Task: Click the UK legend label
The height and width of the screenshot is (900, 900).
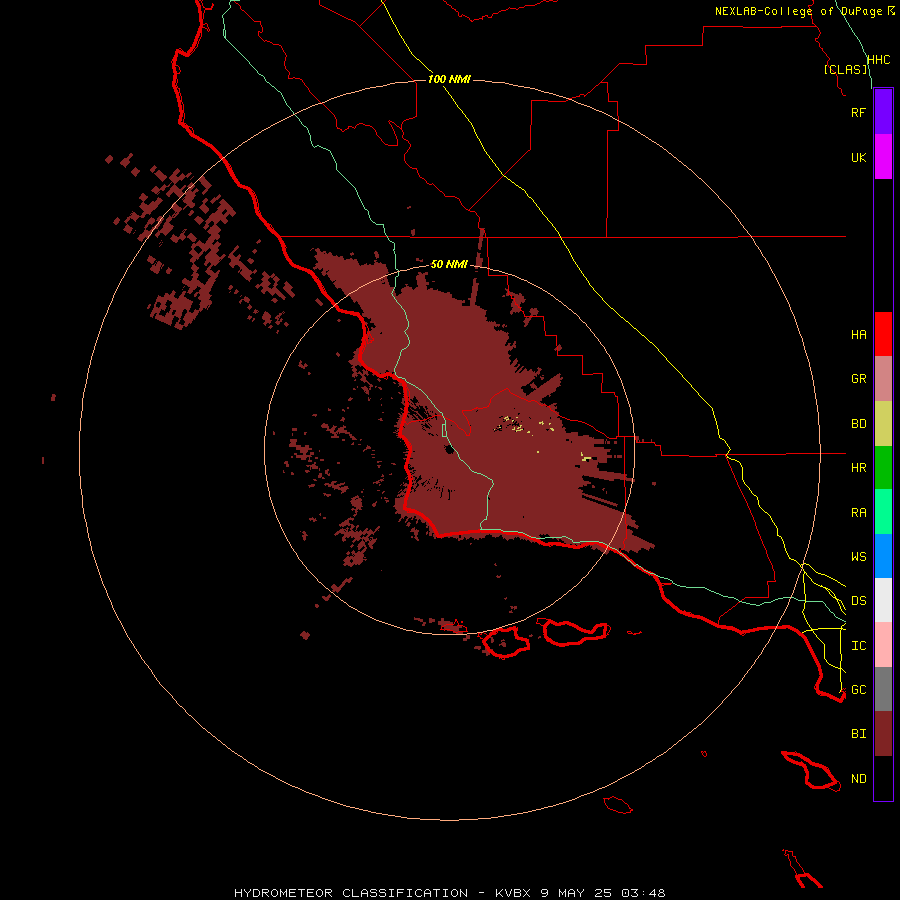Action: click(858, 157)
